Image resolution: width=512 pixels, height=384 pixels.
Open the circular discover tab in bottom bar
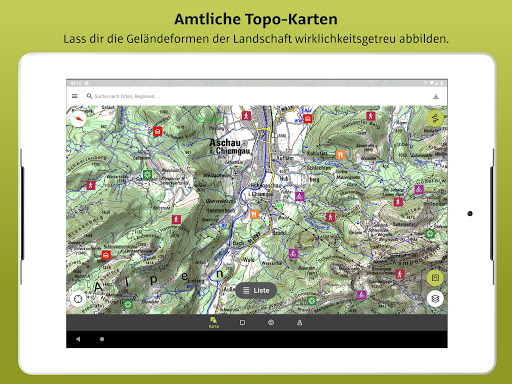pyautogui.click(x=271, y=322)
